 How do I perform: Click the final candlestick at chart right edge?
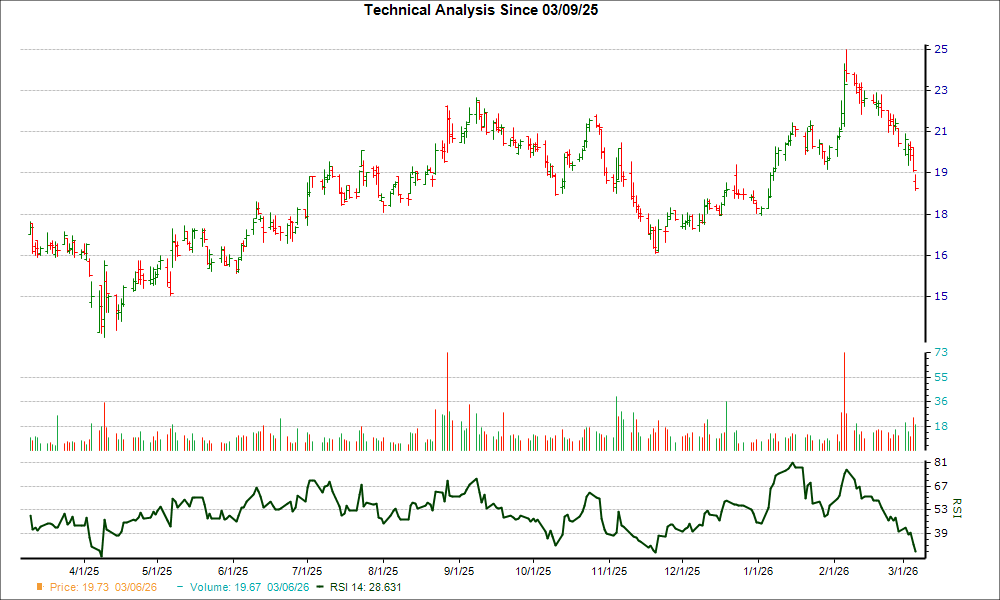click(x=916, y=182)
